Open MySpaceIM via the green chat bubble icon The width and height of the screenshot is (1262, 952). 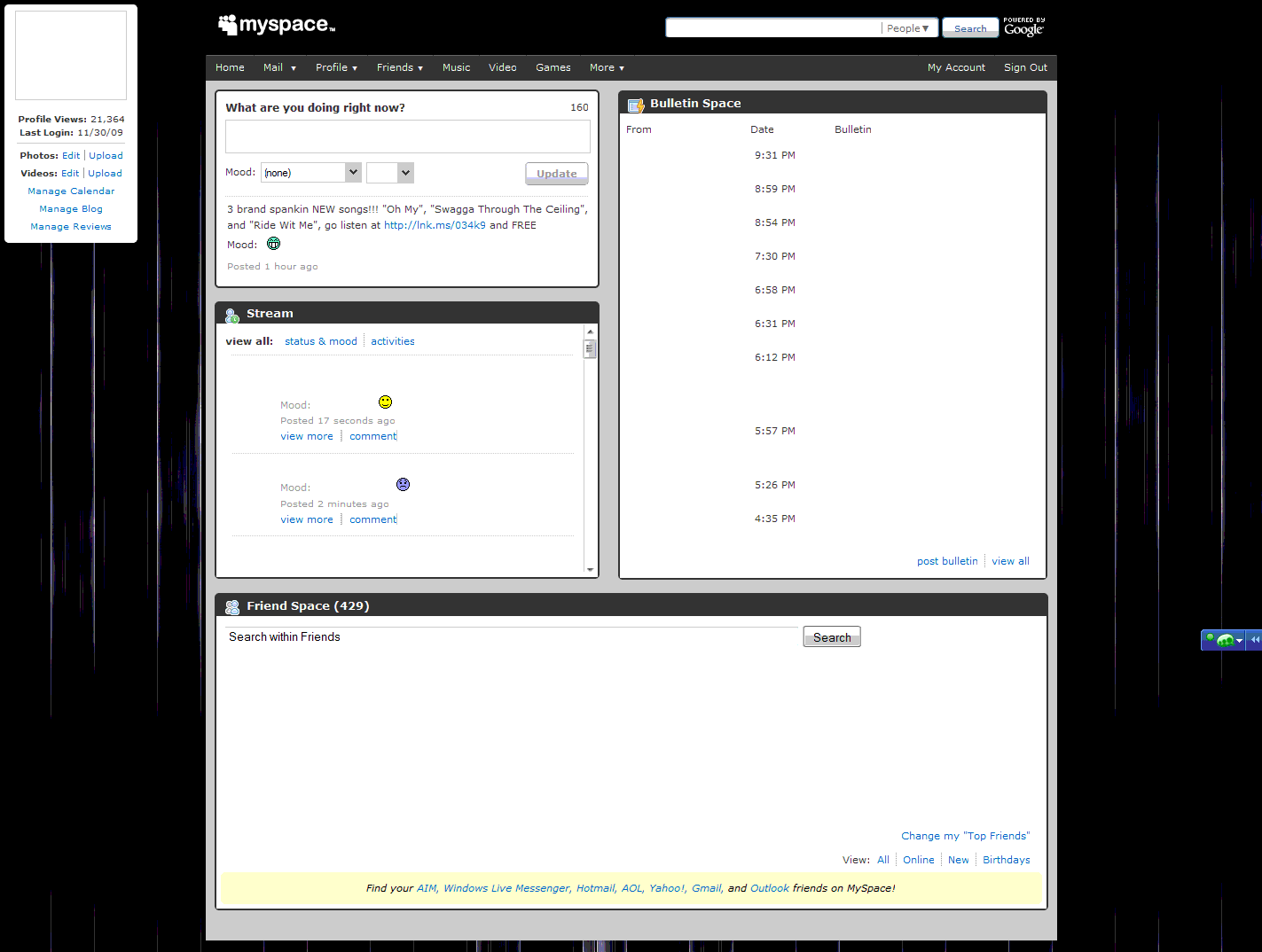click(1224, 639)
